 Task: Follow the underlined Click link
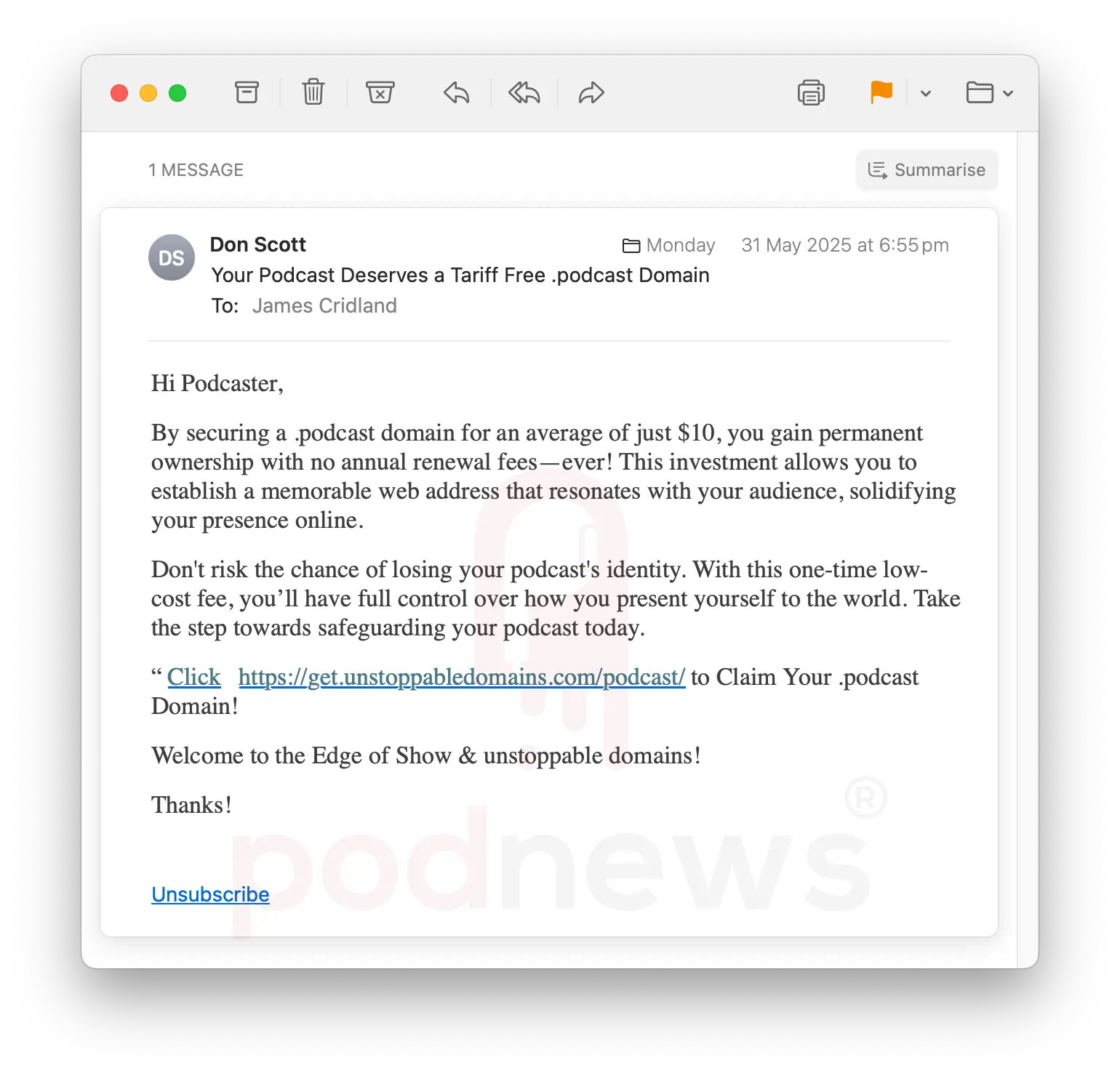193,677
